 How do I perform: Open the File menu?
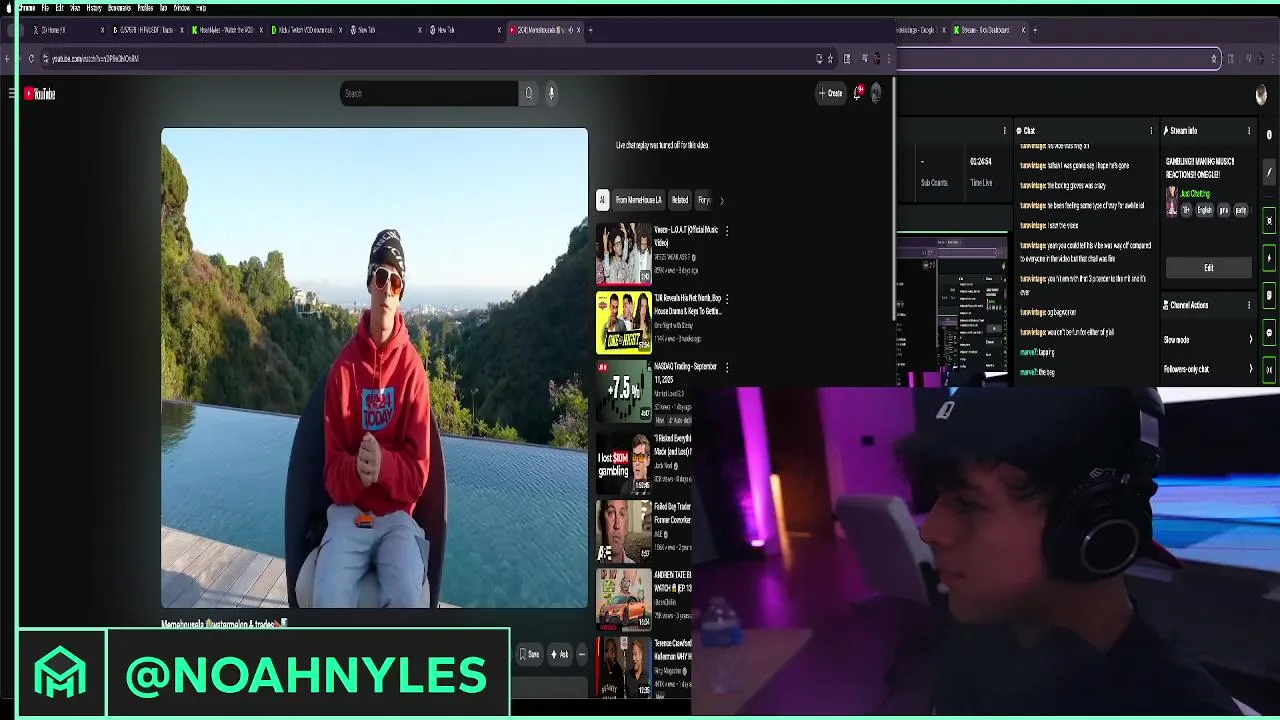coord(45,8)
